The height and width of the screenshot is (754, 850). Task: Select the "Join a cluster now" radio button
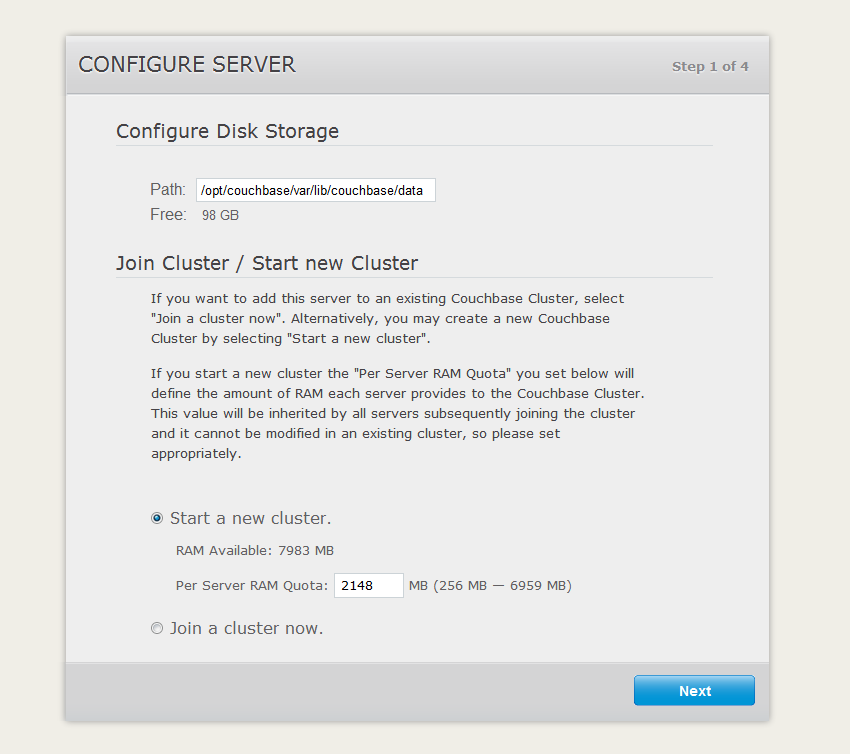[x=157, y=628]
